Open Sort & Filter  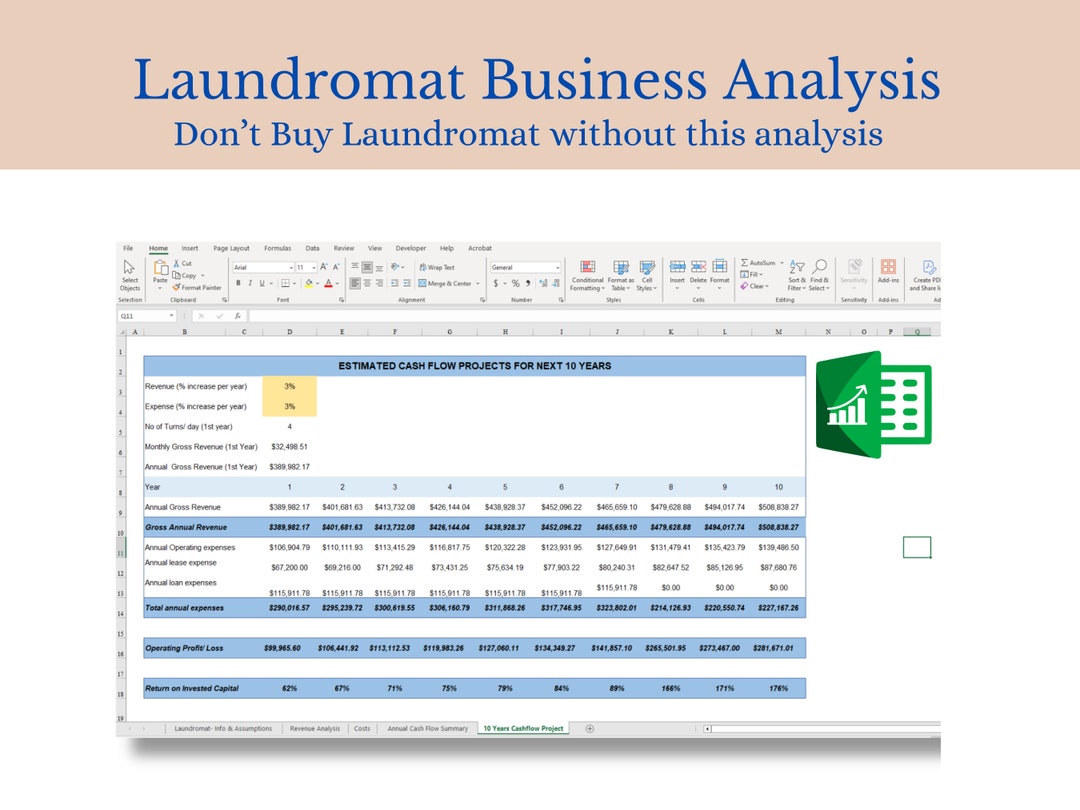point(796,268)
